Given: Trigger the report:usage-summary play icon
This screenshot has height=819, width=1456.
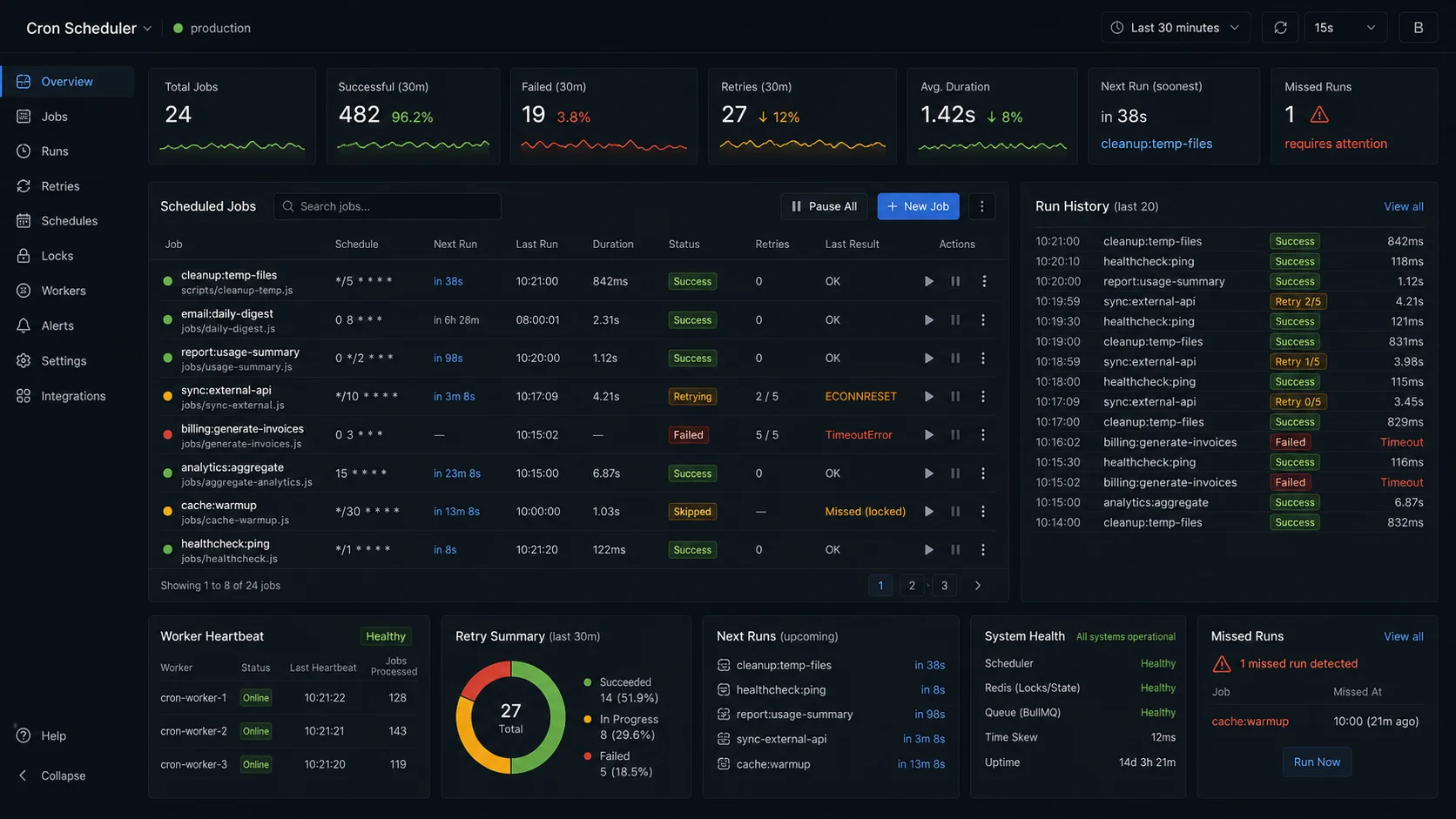Looking at the screenshot, I should (x=928, y=359).
